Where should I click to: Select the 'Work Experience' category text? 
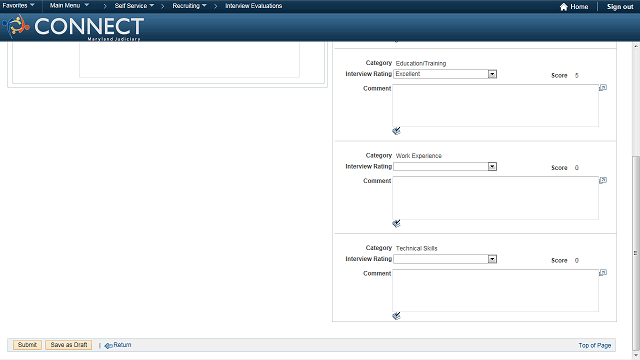pos(419,156)
